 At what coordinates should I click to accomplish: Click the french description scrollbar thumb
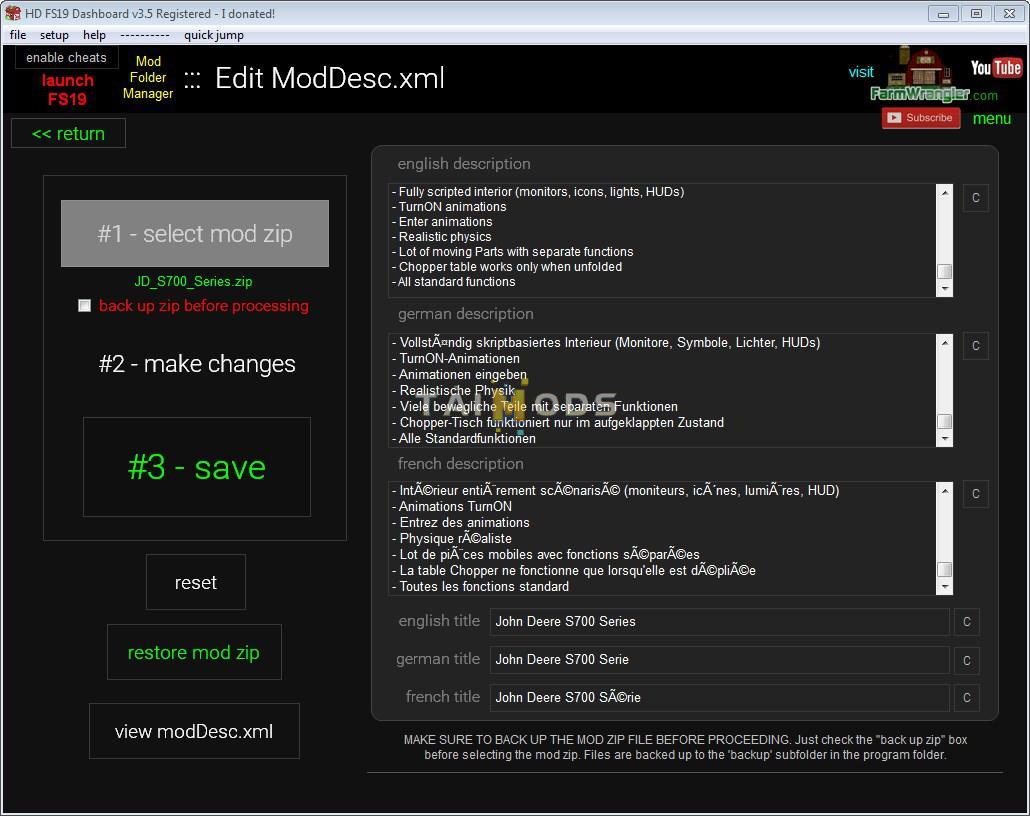pyautogui.click(x=945, y=569)
